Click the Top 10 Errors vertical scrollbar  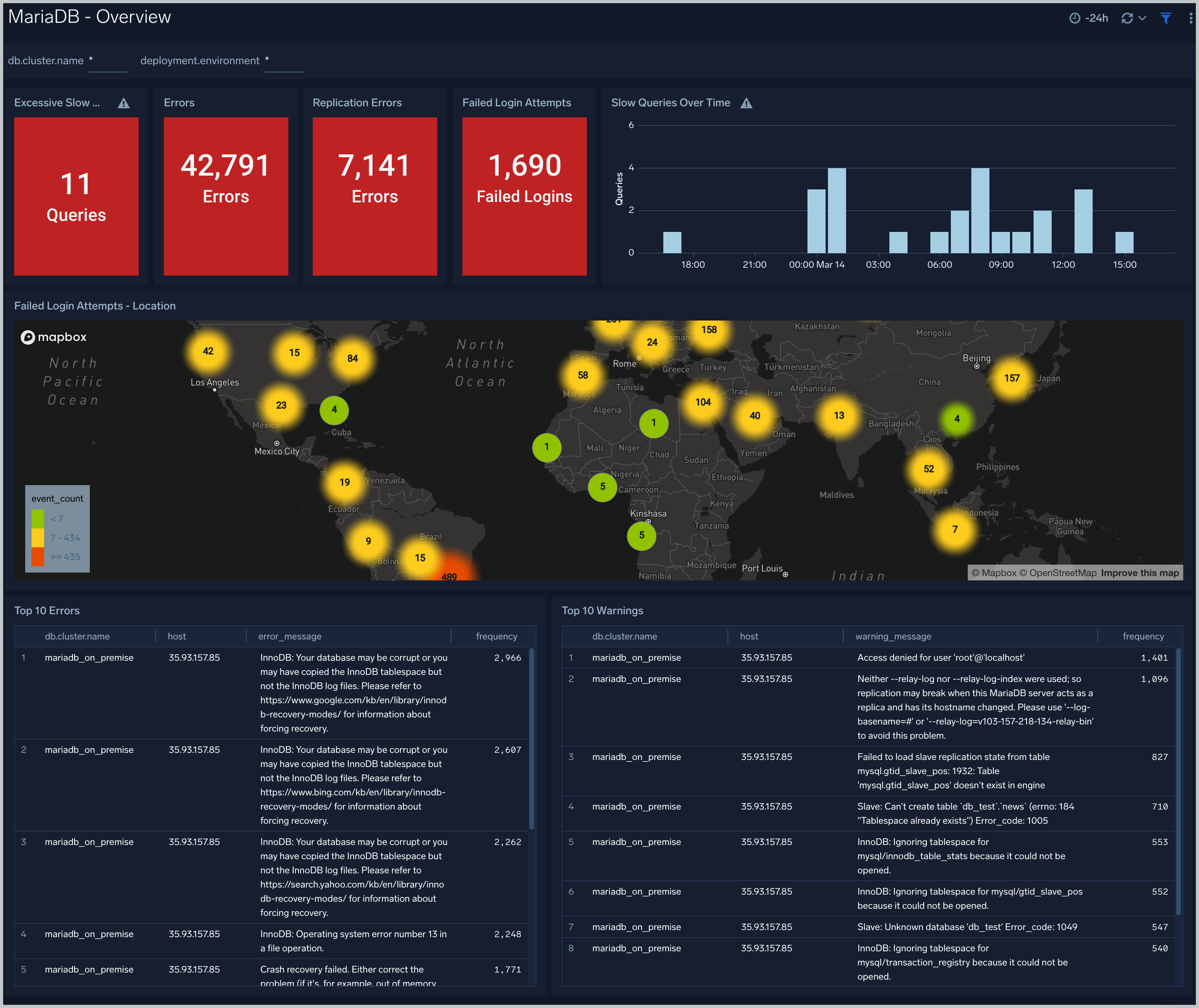[x=532, y=738]
